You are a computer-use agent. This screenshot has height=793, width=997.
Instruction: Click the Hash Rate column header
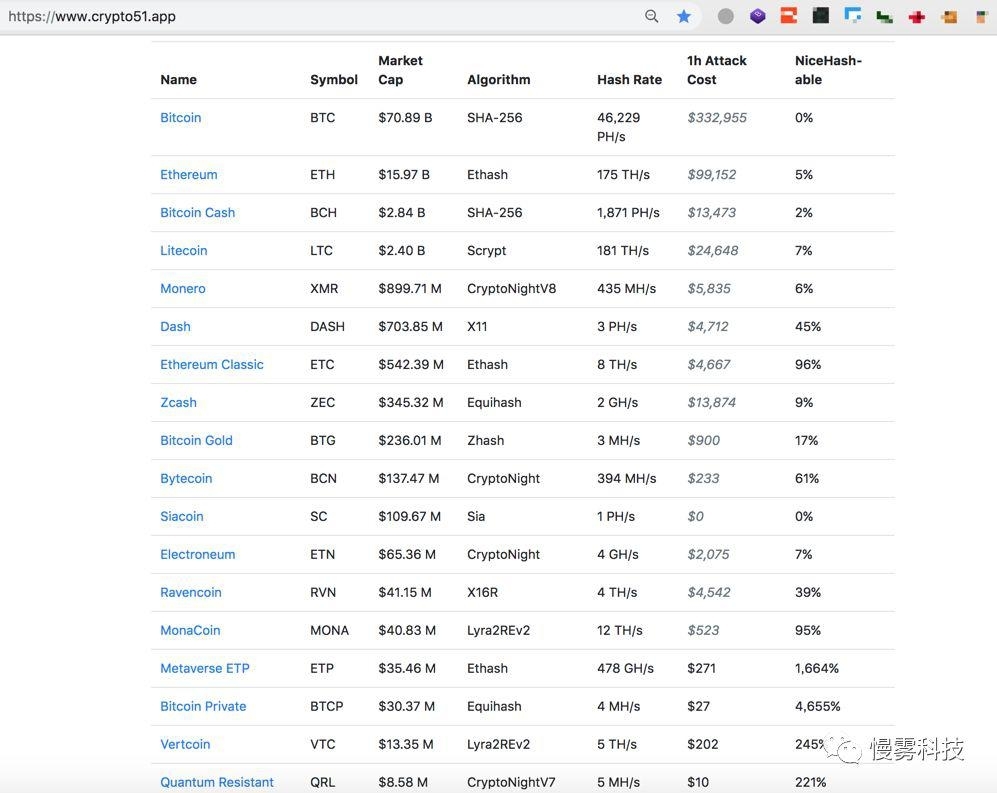pos(629,79)
